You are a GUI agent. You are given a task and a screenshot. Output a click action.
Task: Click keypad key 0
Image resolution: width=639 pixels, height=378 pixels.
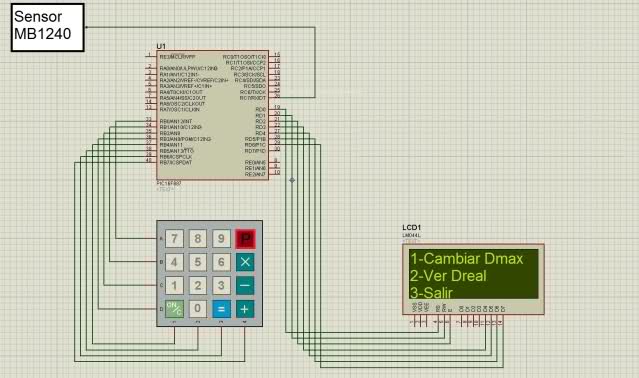click(x=198, y=309)
